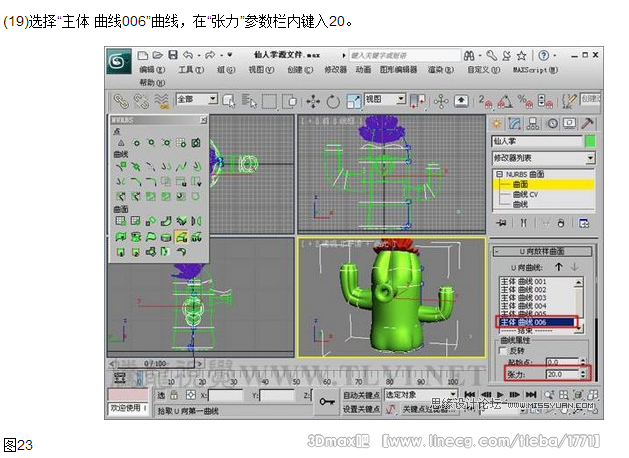This screenshot has height=458, width=629.
Task: Choose the Rectangular Selection Region tool
Action: [x=269, y=101]
